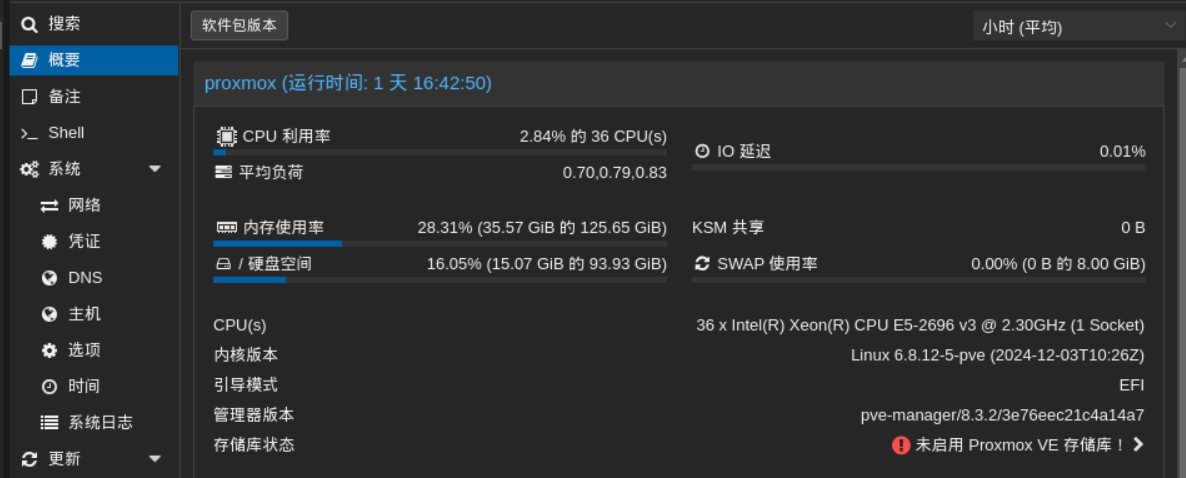The height and width of the screenshot is (478, 1186).
Task: Expand the 更新 section arrow
Action: tap(155, 458)
